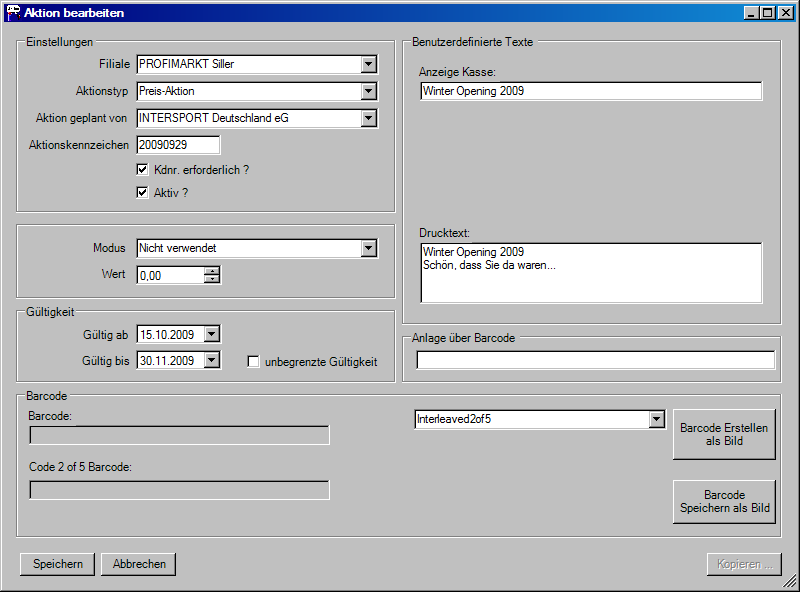Uncheck the Aktiv checkbox
Image resolution: width=800 pixels, height=592 pixels.
143,192
